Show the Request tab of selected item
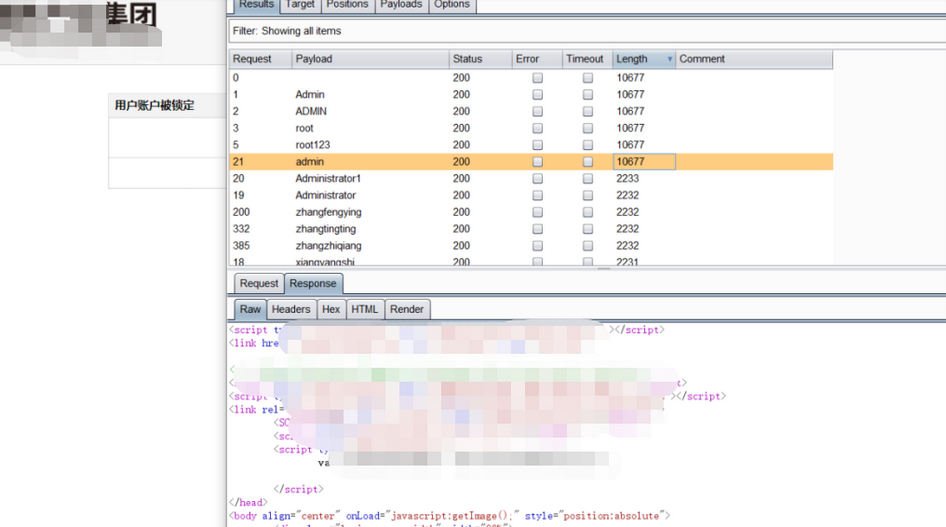Screen dimensions: 946x527 259,284
